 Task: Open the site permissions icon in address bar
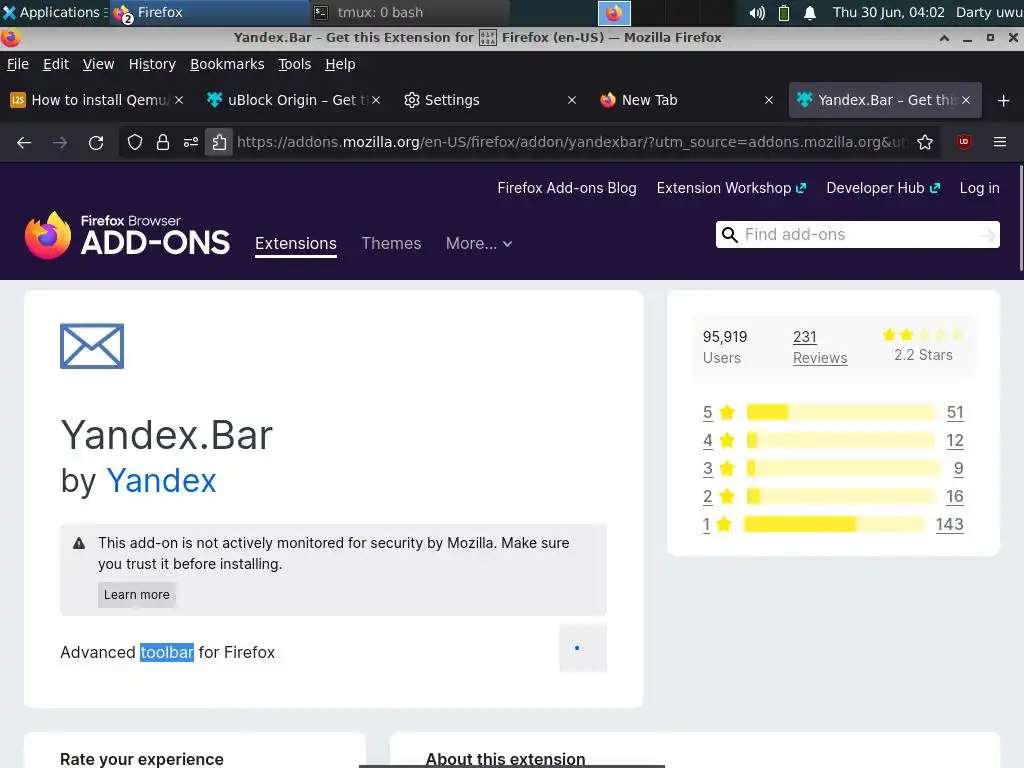pos(191,142)
